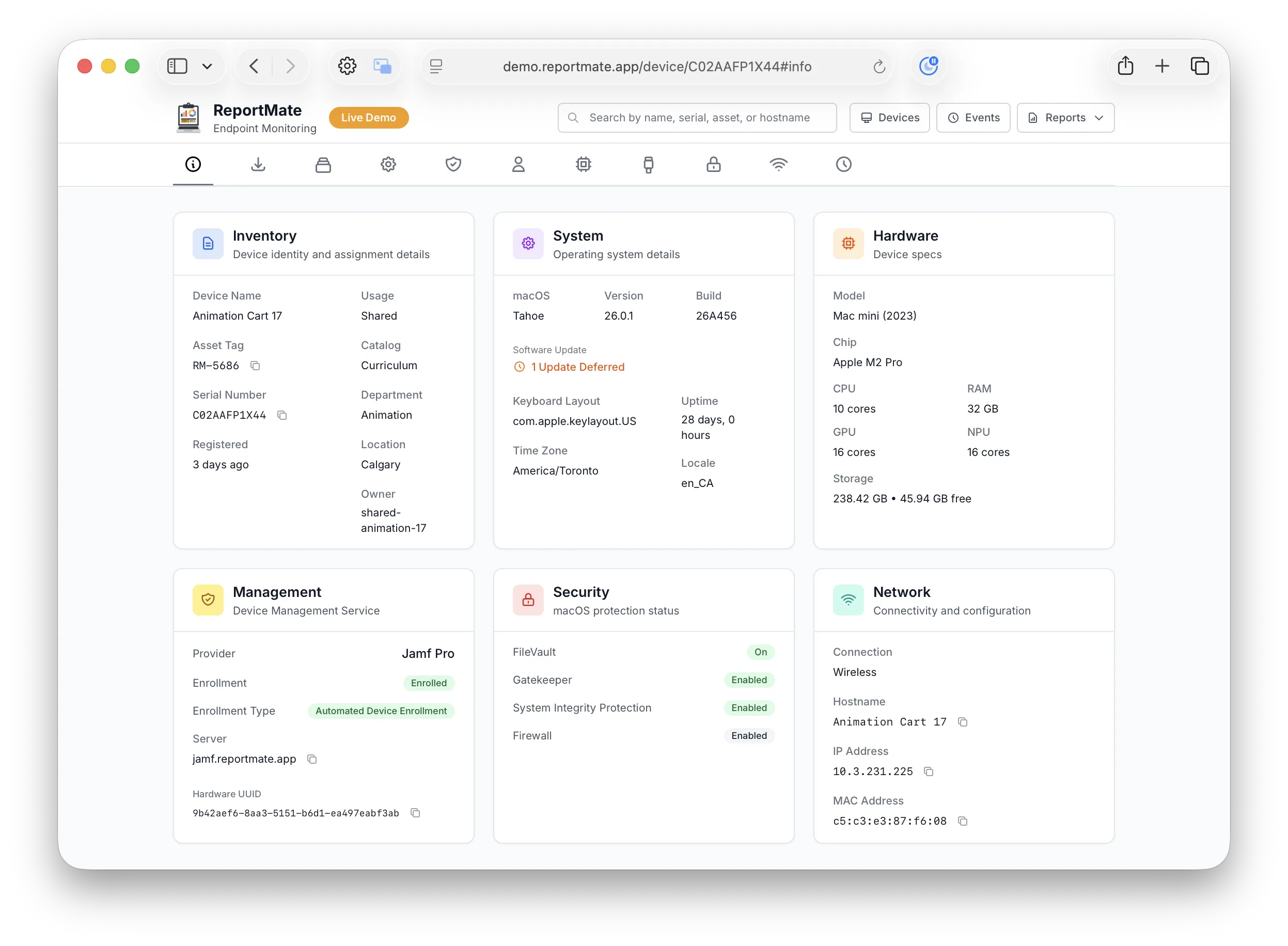
Task: Open the Applications package tab
Action: [x=323, y=164]
